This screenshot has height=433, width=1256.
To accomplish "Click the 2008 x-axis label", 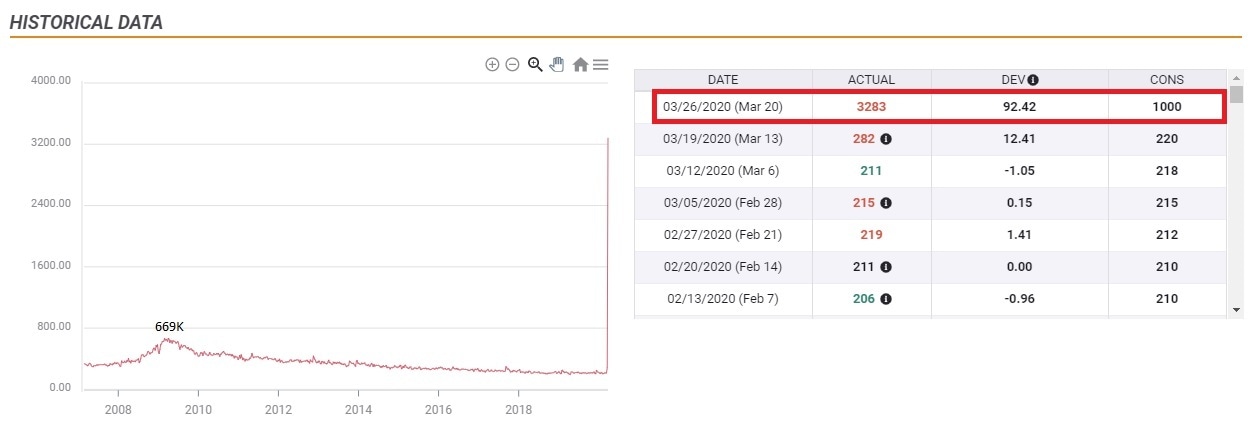I will pyautogui.click(x=118, y=409).
